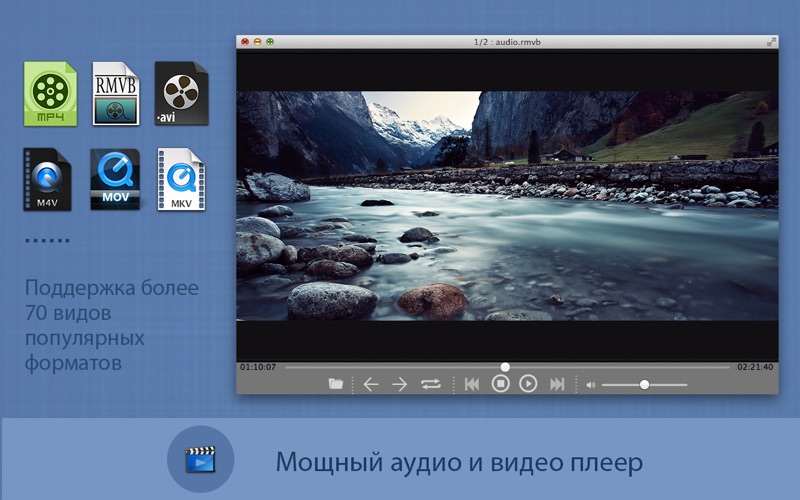Skip to the previous track
Screen dimensions: 800x500
pos(472,384)
